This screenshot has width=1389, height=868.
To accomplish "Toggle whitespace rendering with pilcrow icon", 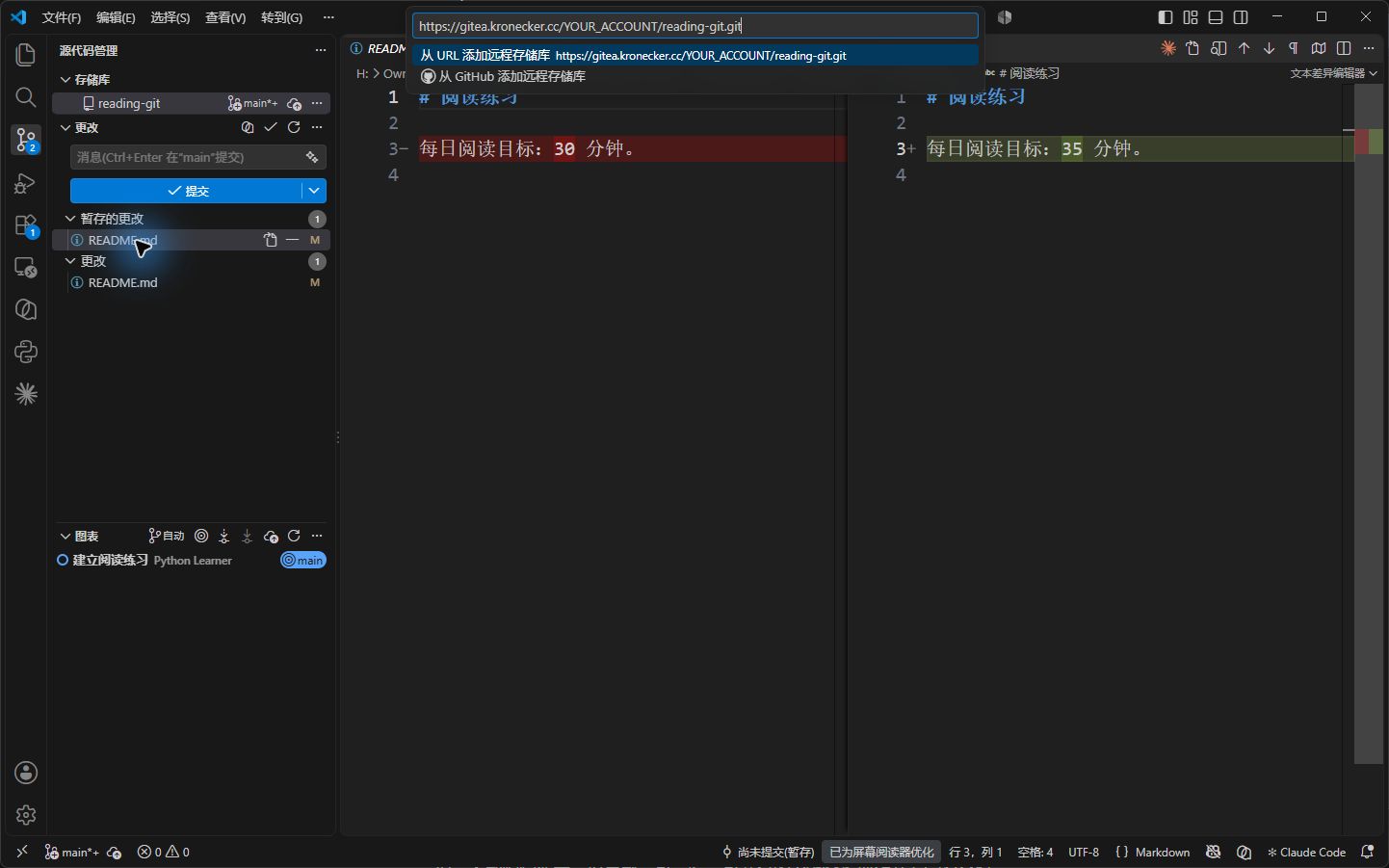I will (1294, 48).
